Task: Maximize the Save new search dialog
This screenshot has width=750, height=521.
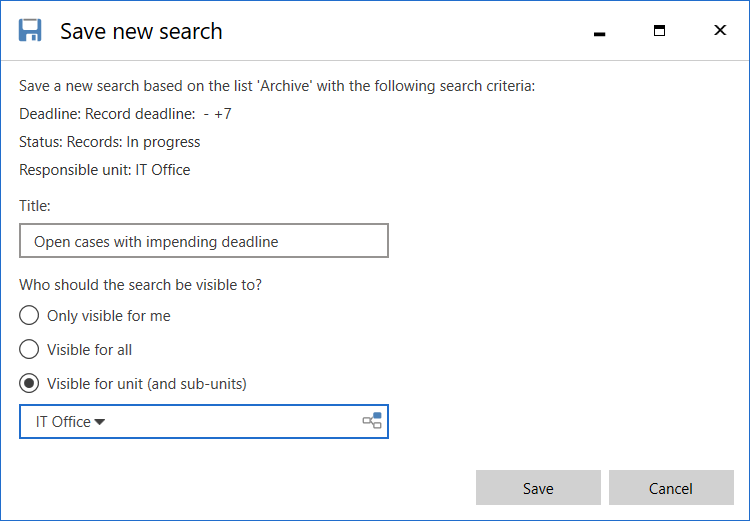Action: click(x=660, y=31)
